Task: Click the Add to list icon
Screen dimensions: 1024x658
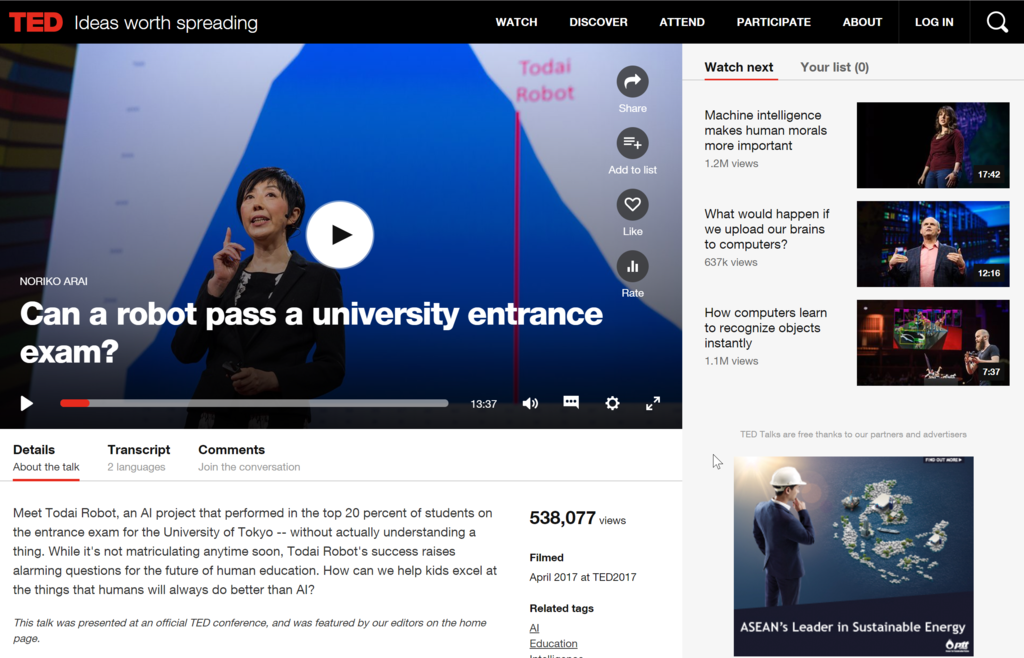Action: pos(632,143)
